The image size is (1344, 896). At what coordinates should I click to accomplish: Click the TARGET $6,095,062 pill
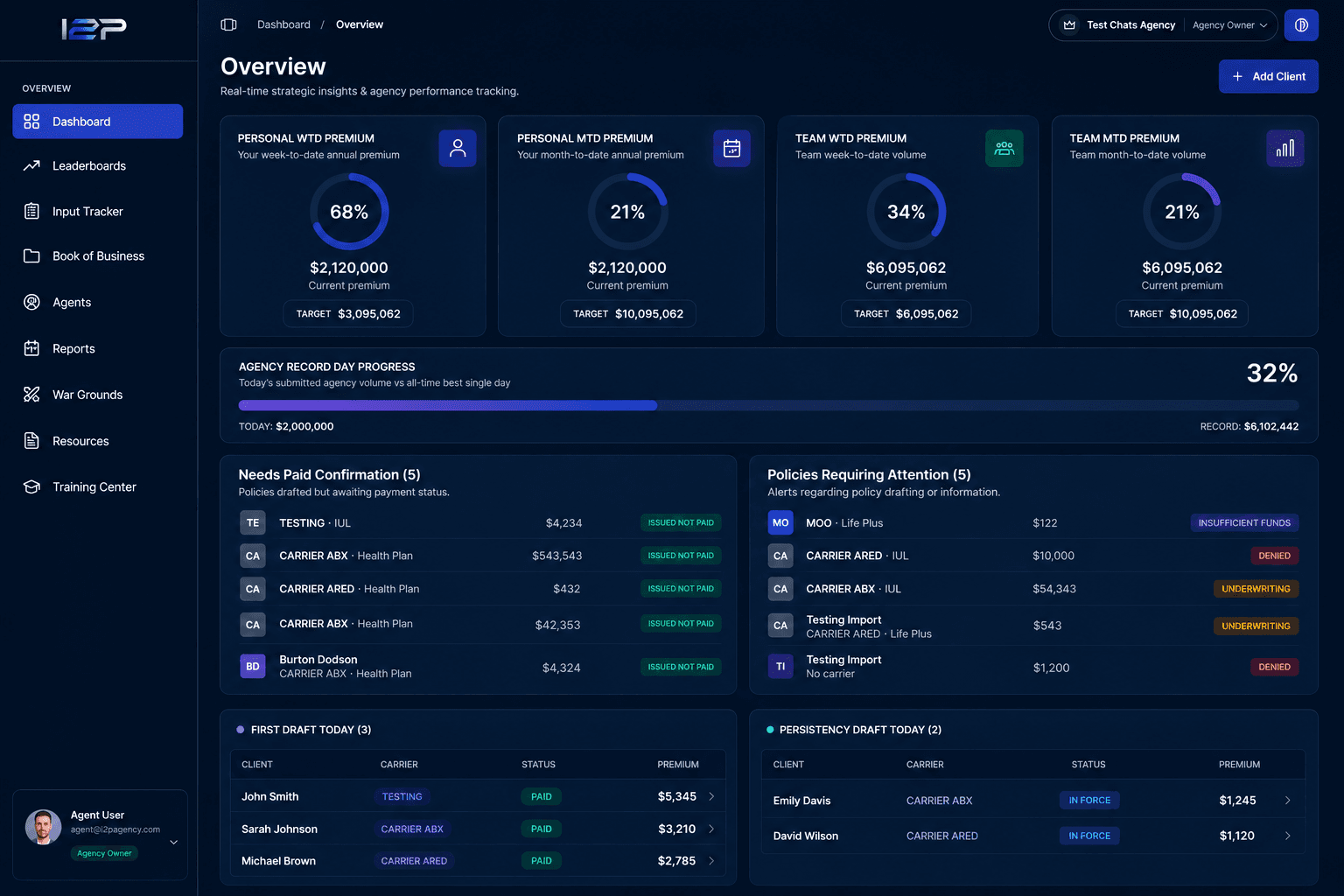[906, 313]
